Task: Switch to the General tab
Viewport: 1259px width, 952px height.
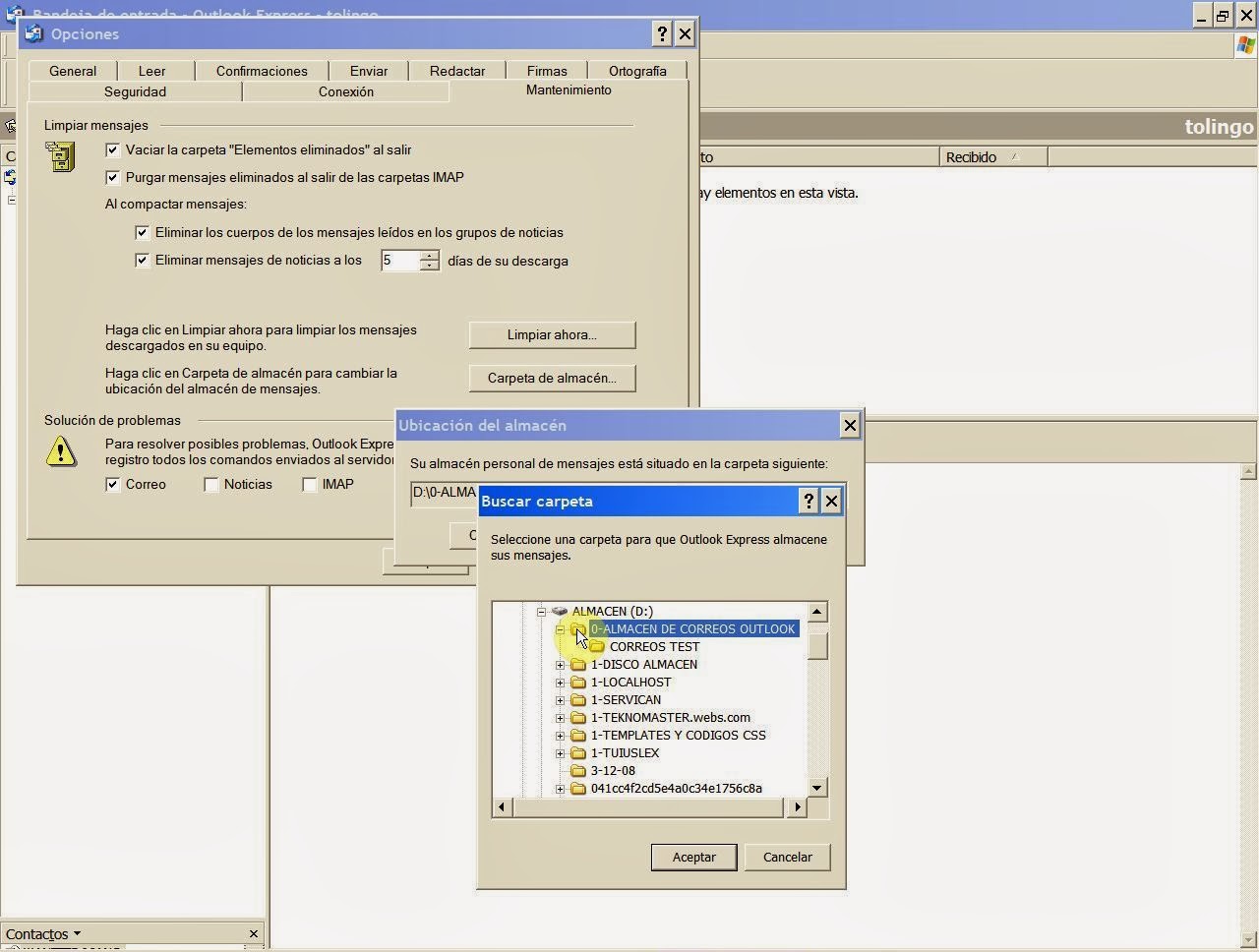Action: click(73, 71)
